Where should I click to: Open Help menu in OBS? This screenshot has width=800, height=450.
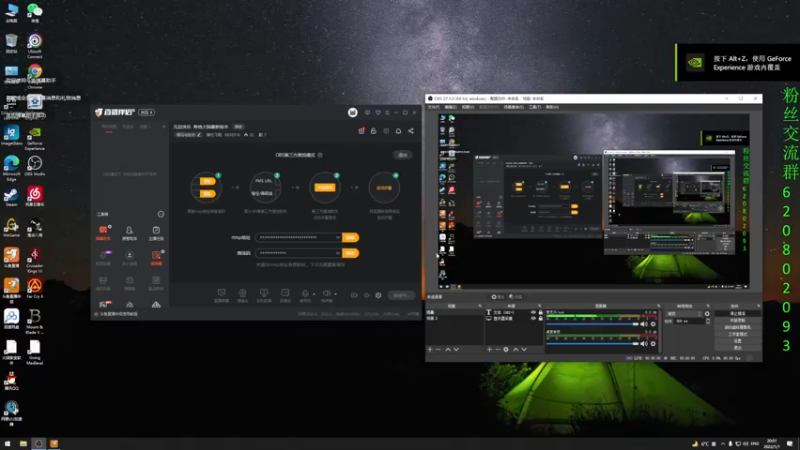click(552, 107)
